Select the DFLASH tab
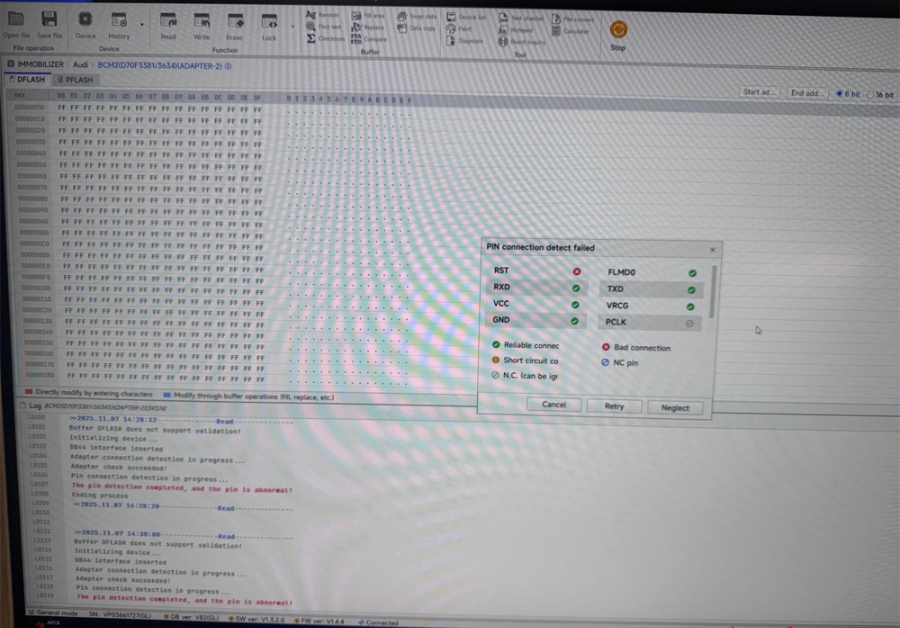The height and width of the screenshot is (628, 900). pos(30,80)
